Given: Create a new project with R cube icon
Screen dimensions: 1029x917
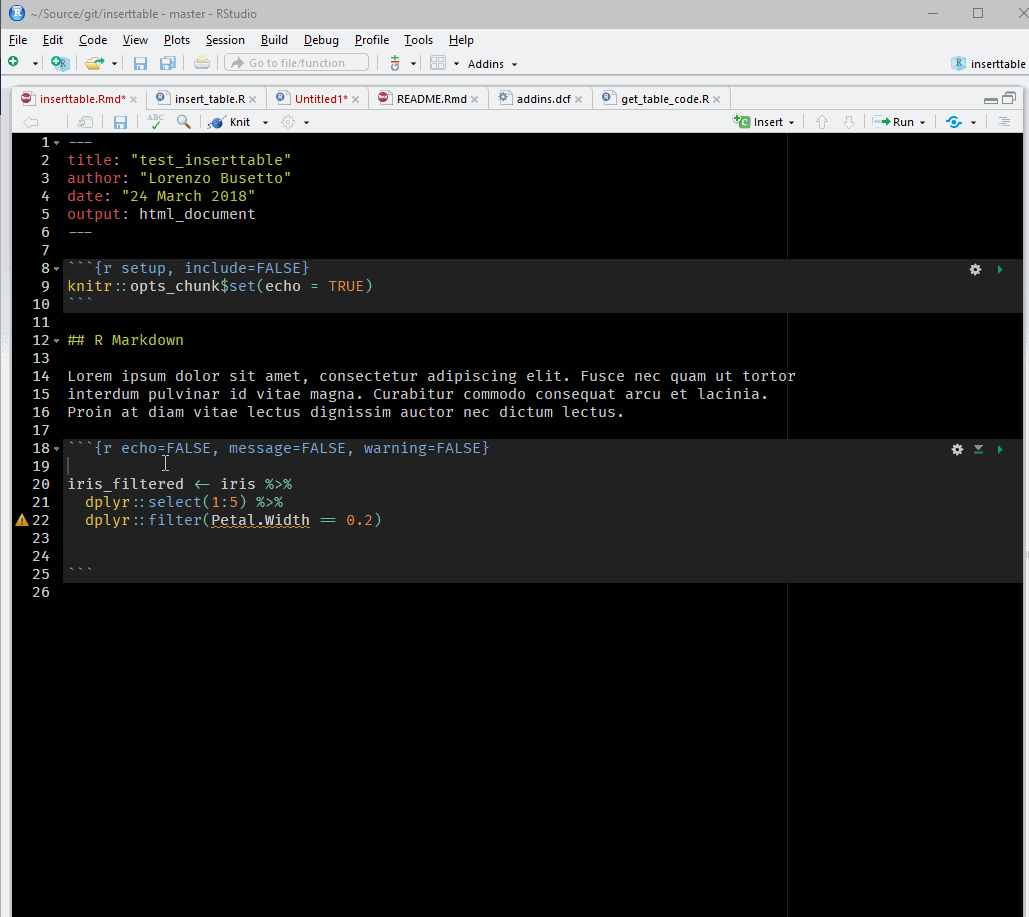Looking at the screenshot, I should [60, 63].
